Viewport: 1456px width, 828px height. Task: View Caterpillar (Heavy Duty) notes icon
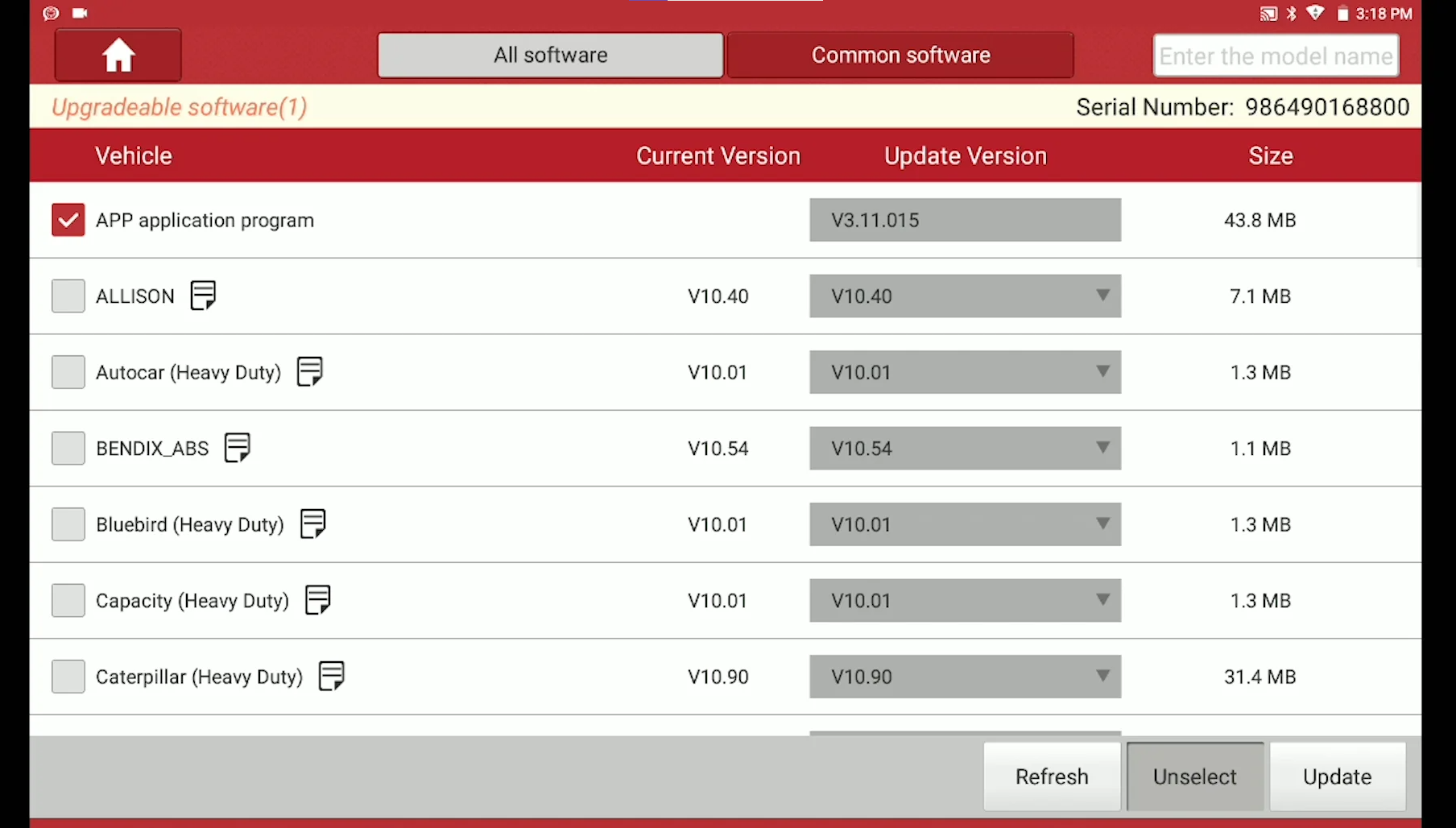331,676
